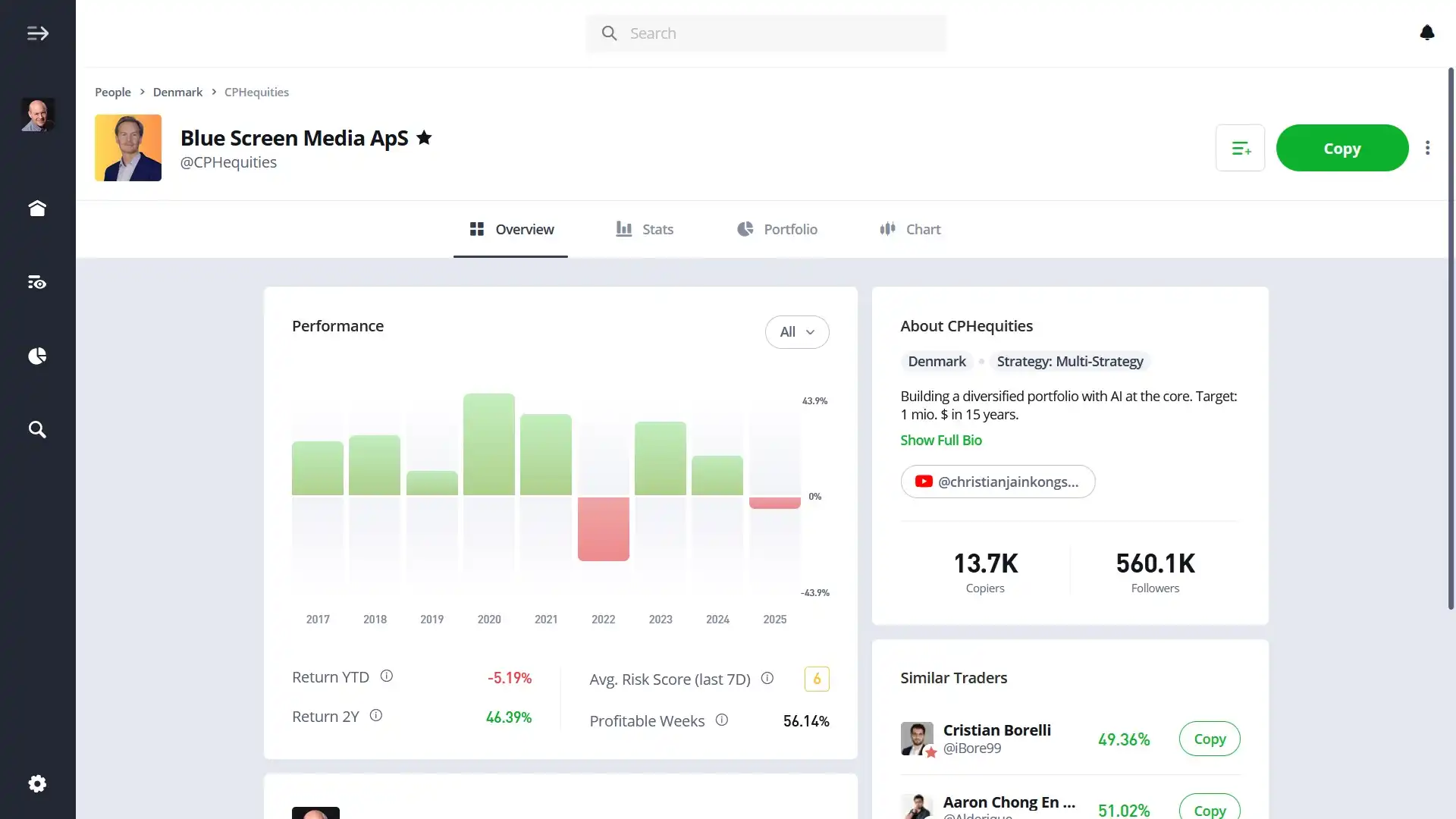Click the 46.39% Return 2Y value

coord(509,717)
